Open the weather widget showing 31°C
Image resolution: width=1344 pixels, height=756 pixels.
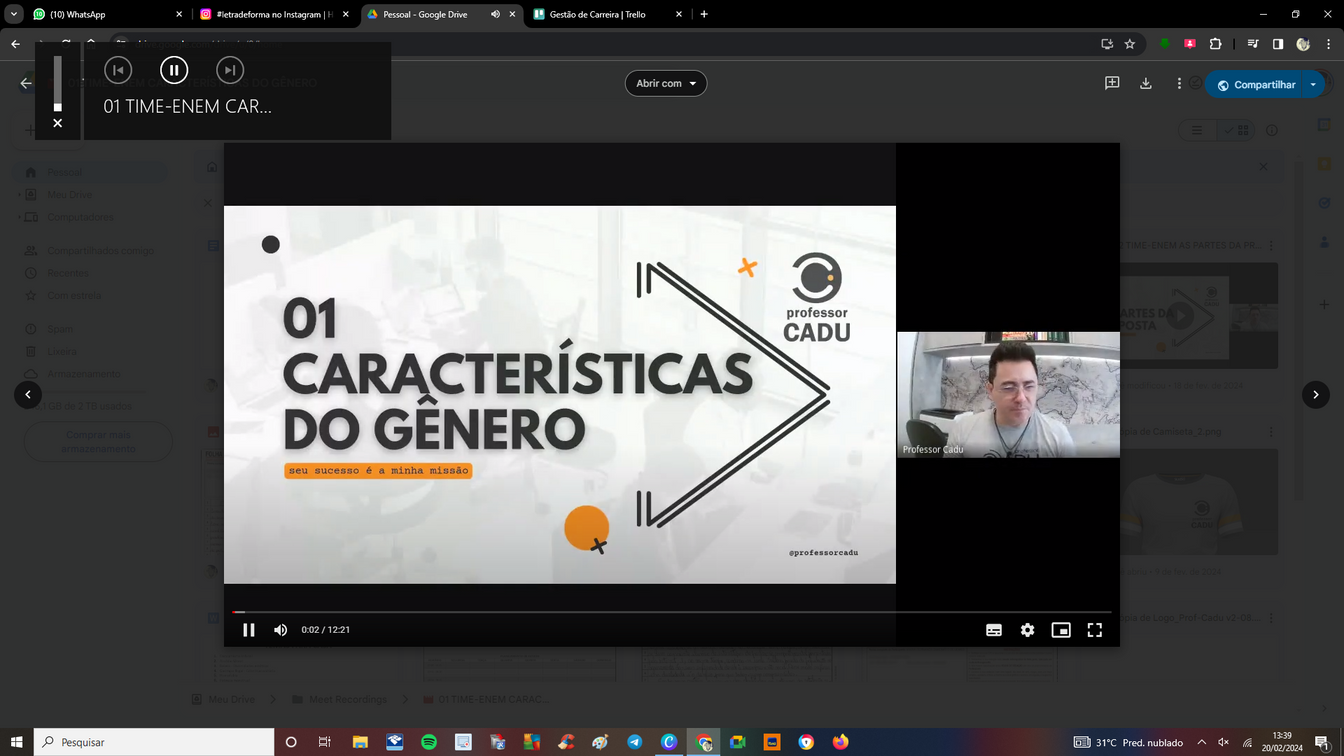[1128, 742]
